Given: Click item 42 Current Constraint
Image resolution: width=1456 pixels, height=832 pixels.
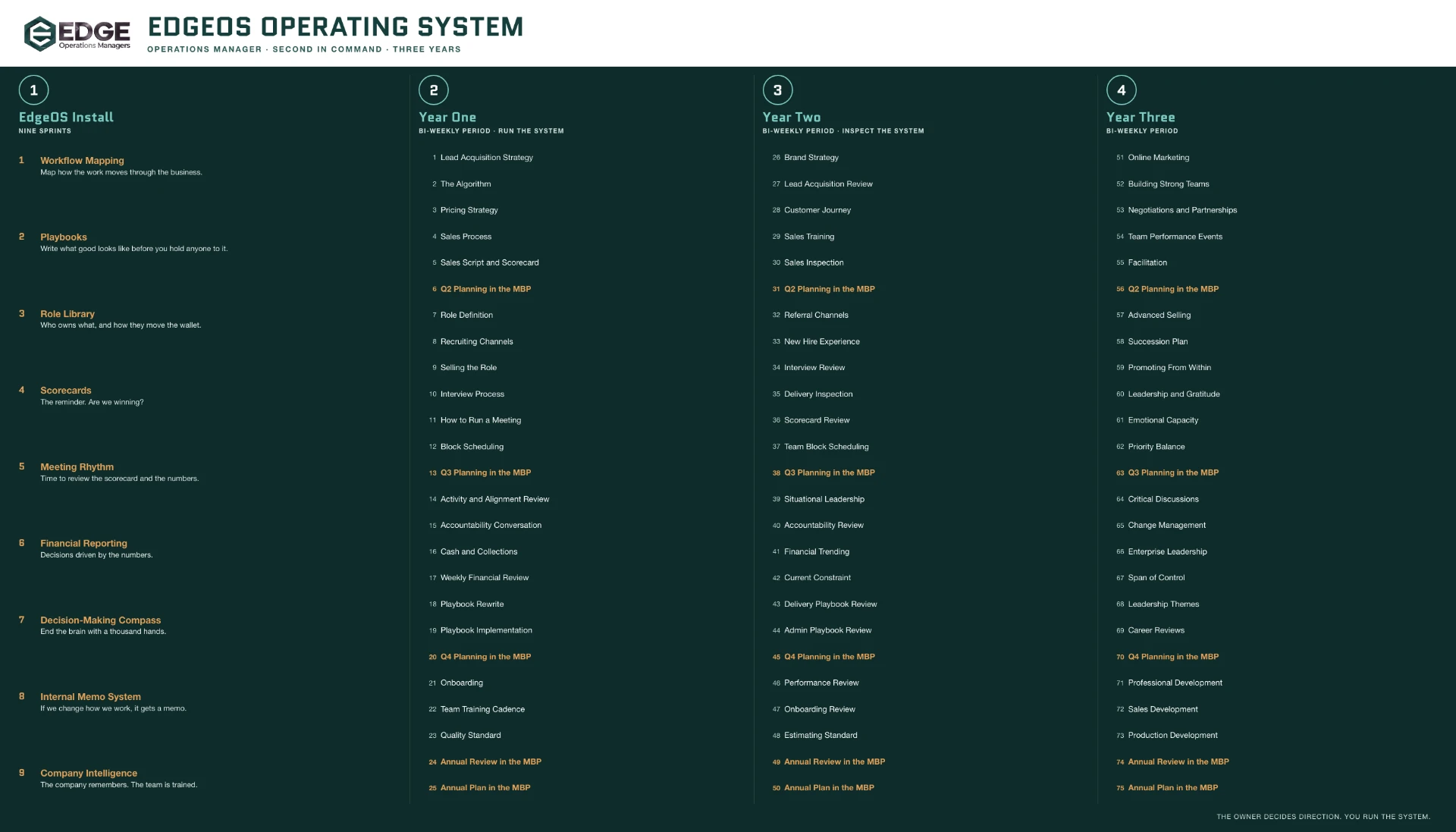Looking at the screenshot, I should [811, 578].
